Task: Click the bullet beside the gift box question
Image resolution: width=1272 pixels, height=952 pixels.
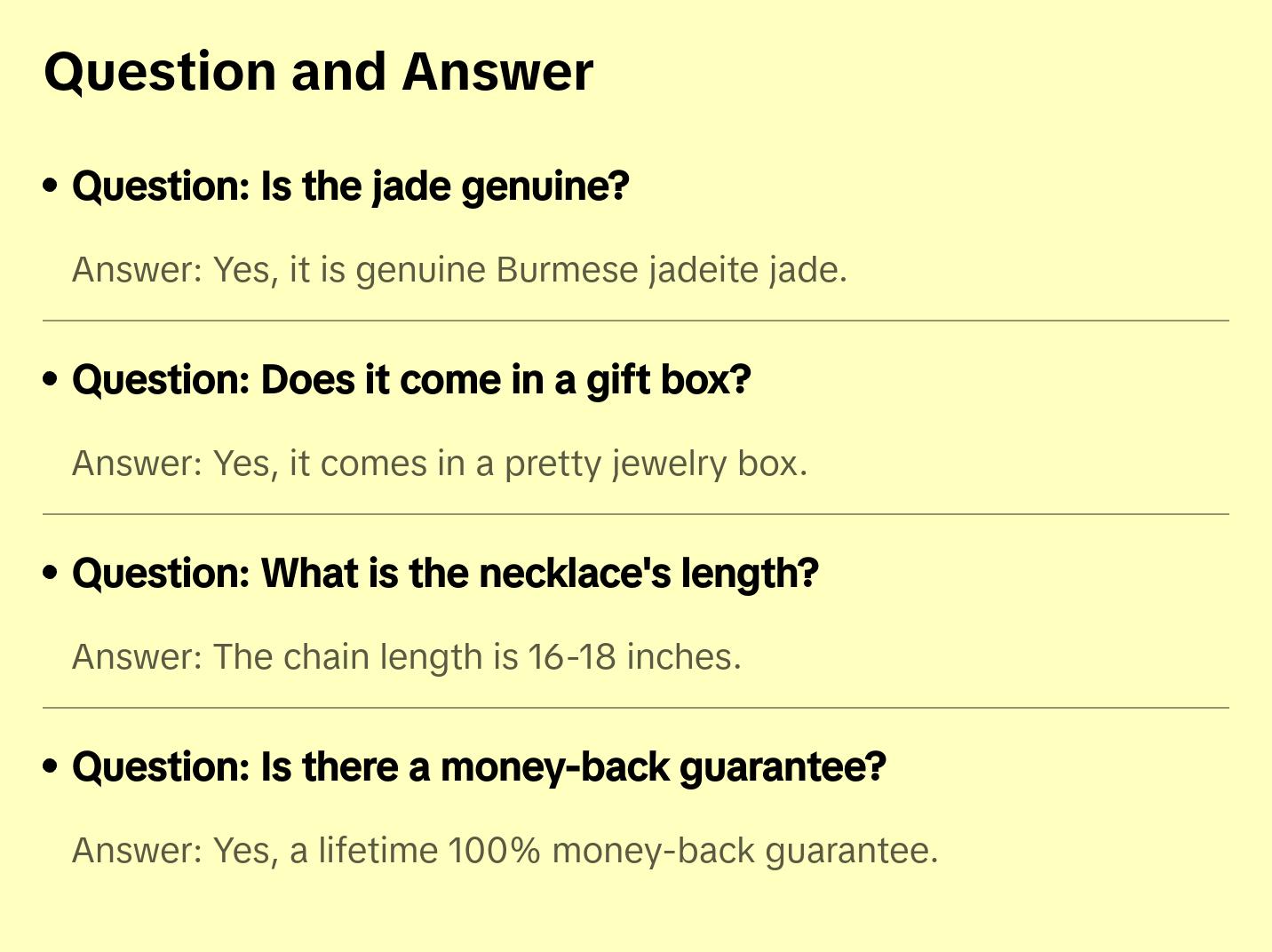Action: 51,380
